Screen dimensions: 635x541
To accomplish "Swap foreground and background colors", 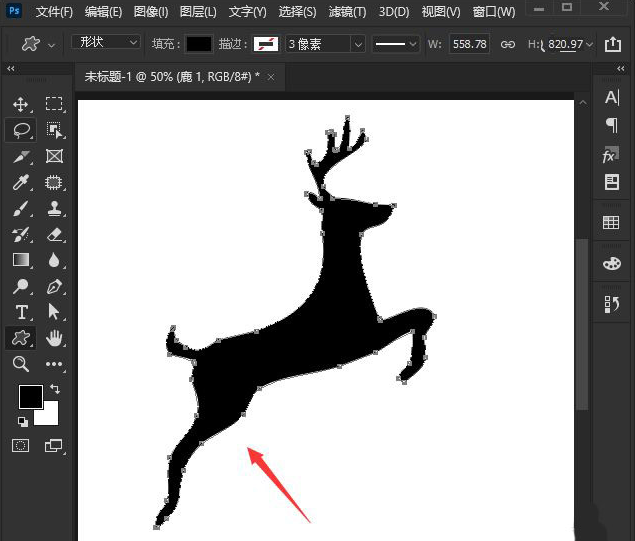I will (x=55, y=389).
